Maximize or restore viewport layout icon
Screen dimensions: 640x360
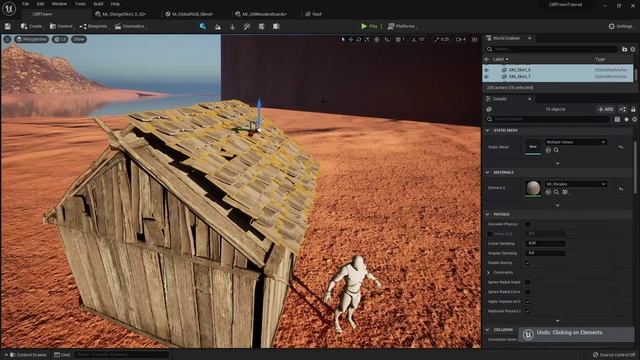coord(475,40)
